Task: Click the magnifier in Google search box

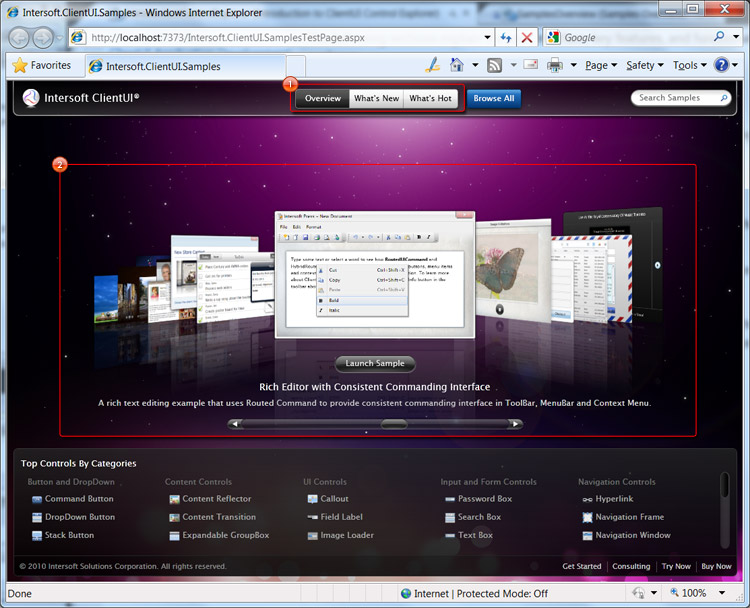Action: coord(718,36)
